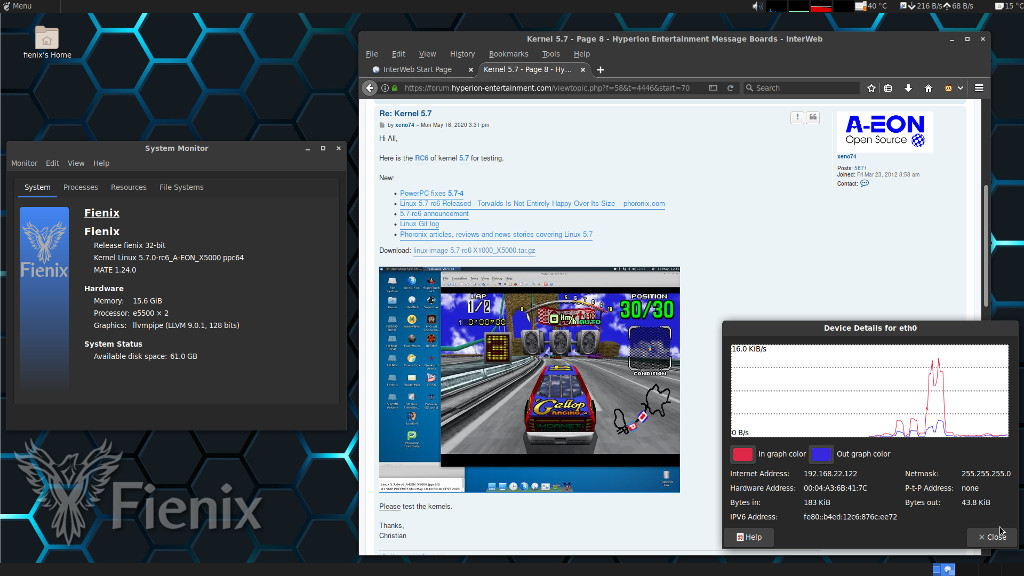Screen dimensions: 1024x576
Task: Open the bookmarks library icon
Action: pos(888,88)
